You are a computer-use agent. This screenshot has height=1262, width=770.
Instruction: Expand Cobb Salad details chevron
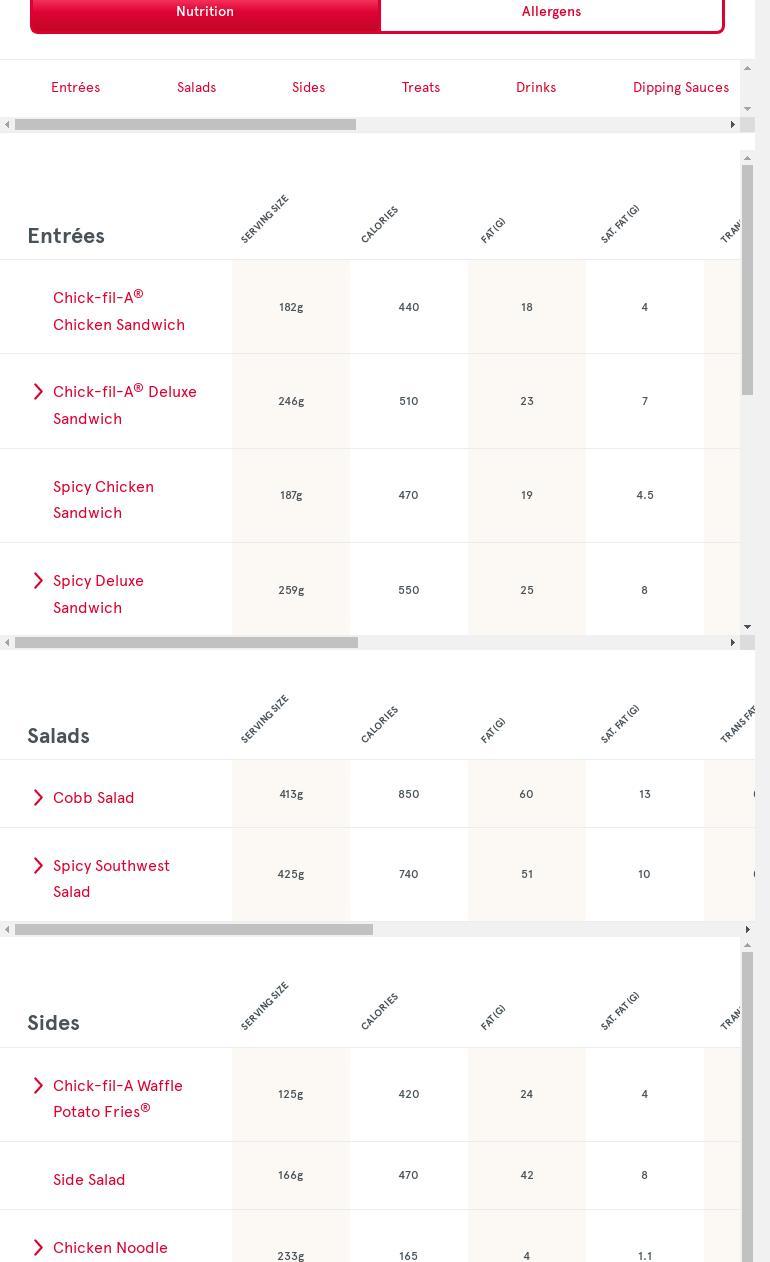[38, 797]
